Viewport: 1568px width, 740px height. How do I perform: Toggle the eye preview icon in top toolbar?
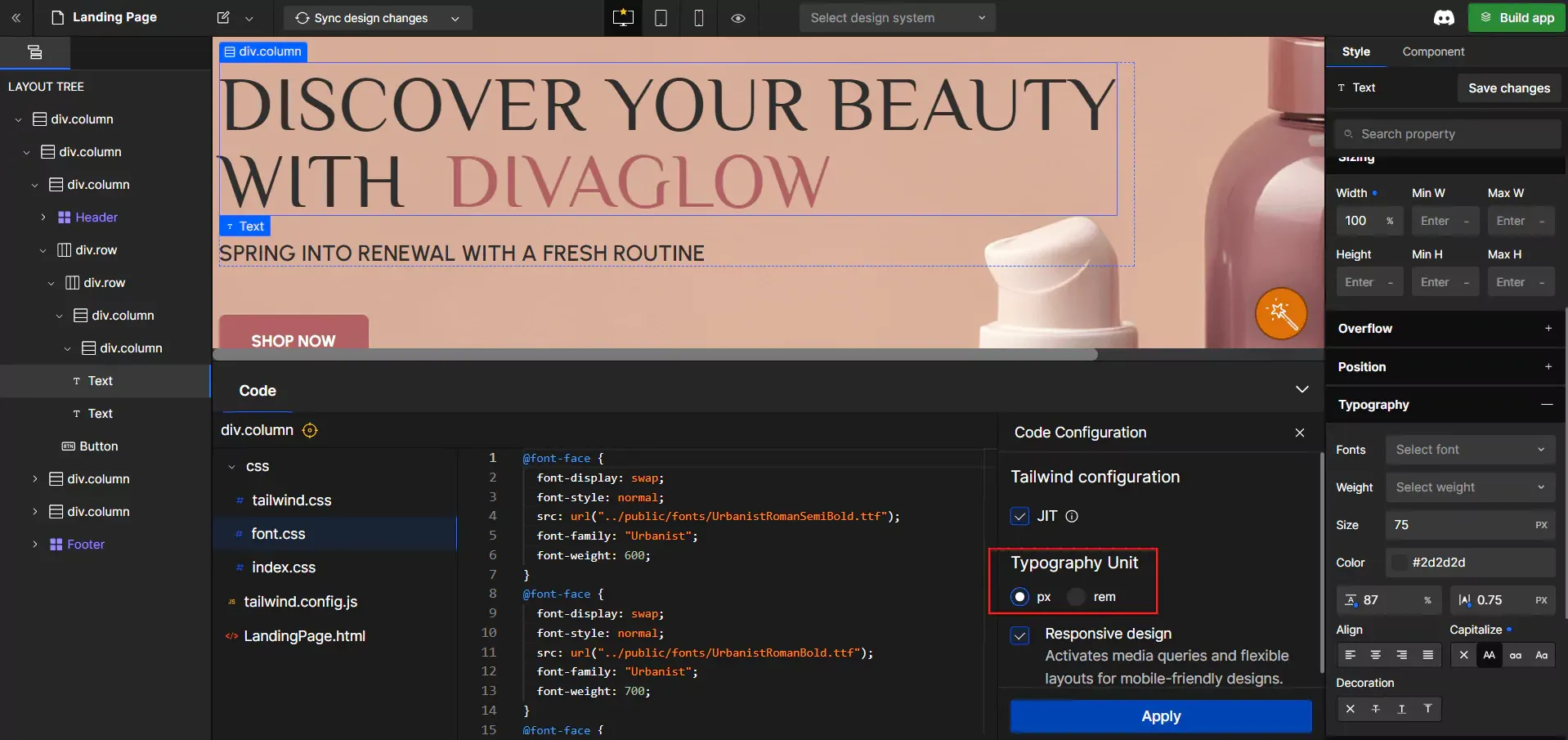coord(737,18)
